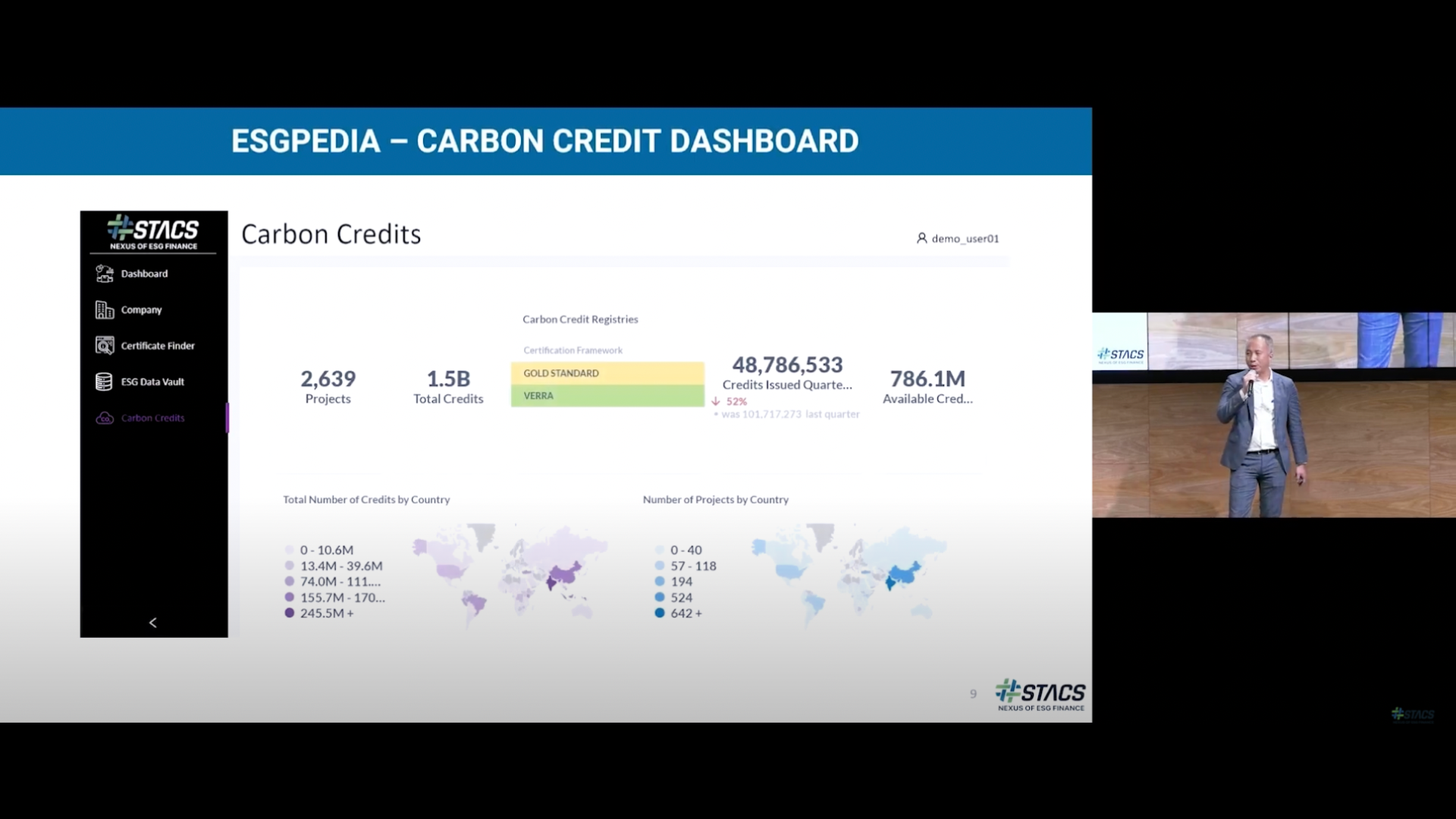This screenshot has width=1456, height=819.
Task: Click the blue projects-by-country world map
Action: [849, 574]
